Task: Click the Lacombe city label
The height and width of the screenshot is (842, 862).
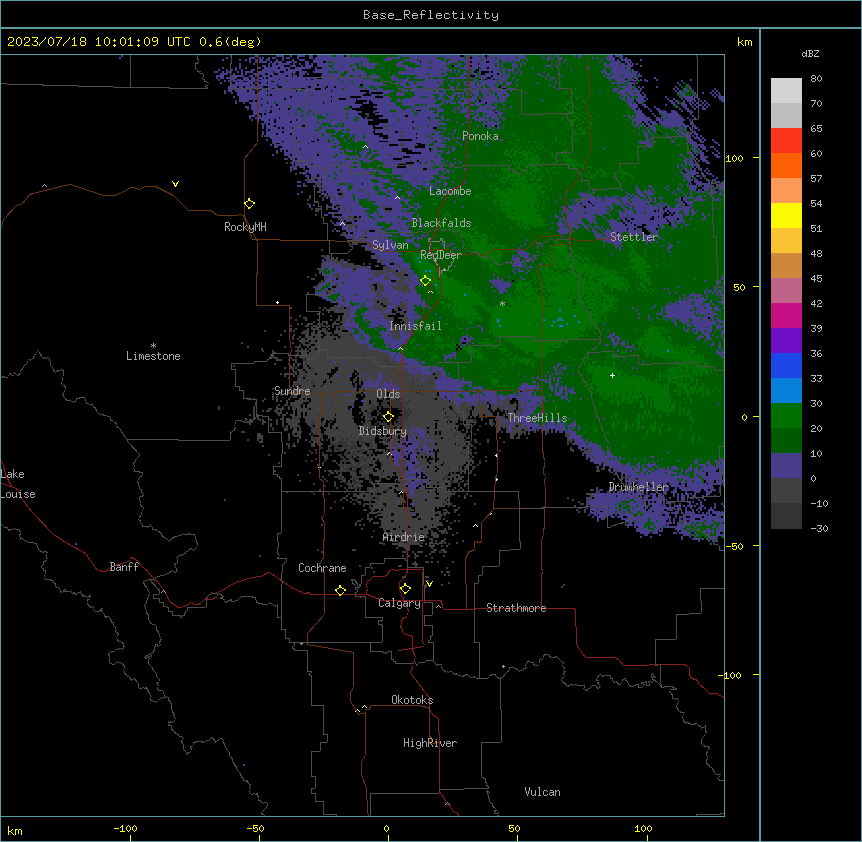Action: [x=450, y=191]
